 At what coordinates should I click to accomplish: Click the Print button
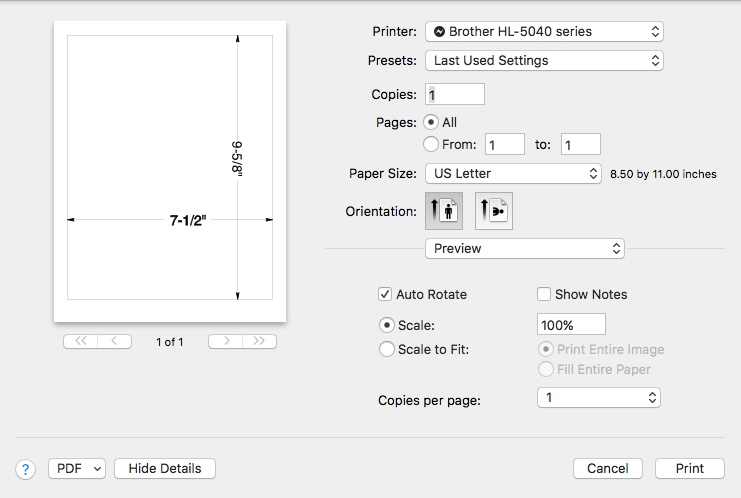[689, 468]
